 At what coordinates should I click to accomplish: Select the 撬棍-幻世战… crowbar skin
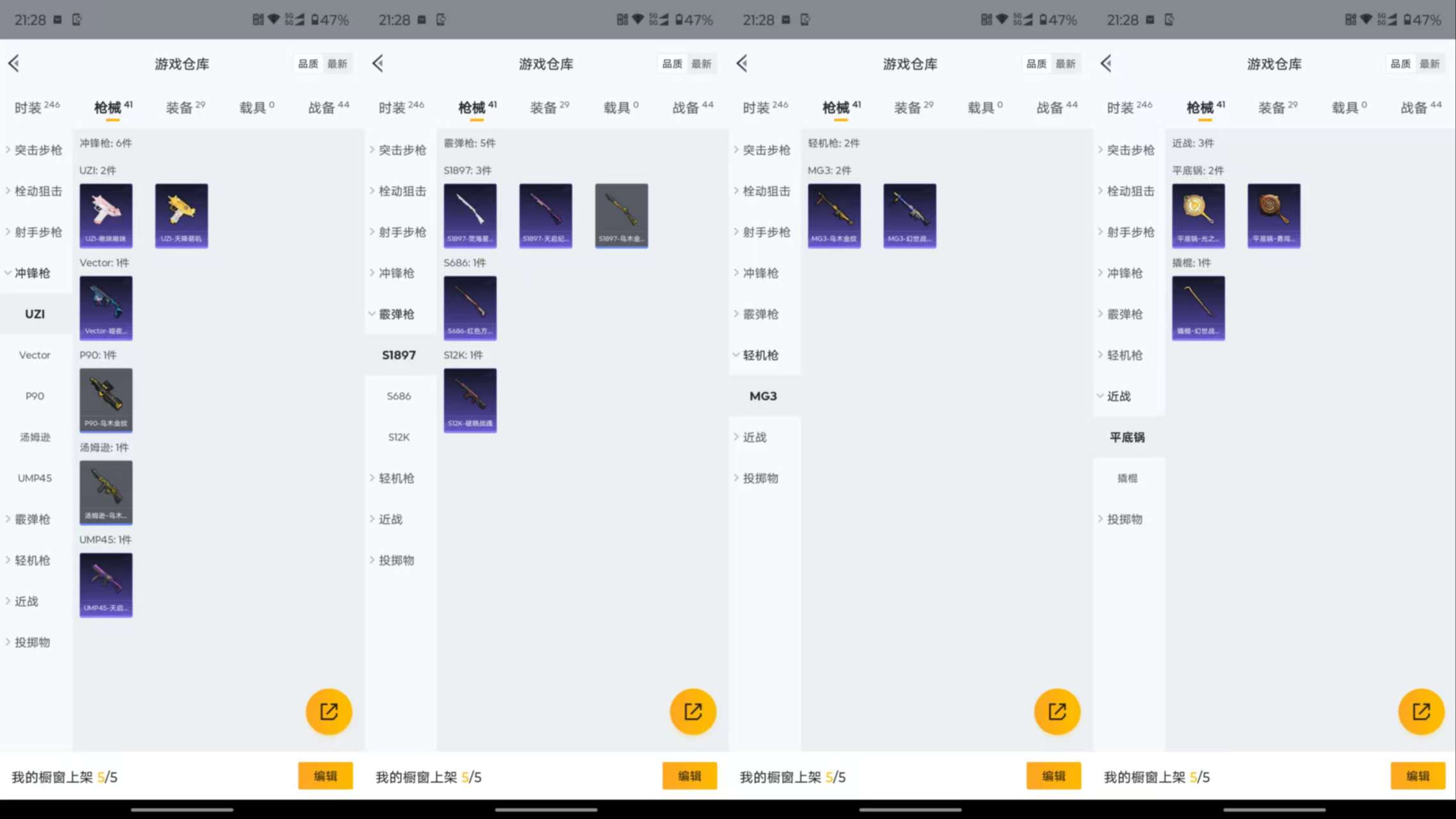1198,307
